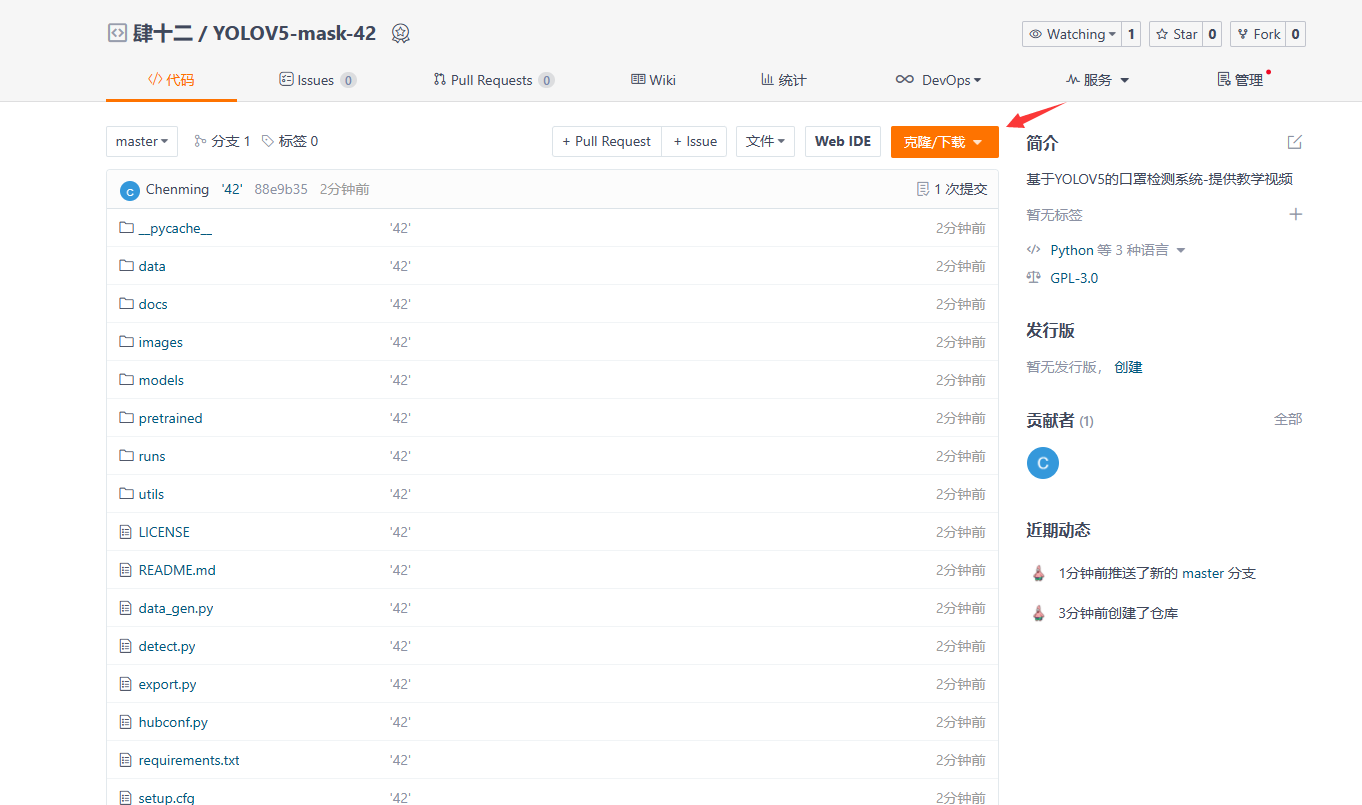
Task: Click the avatar beside 1分钟前推送了新的 master 分支
Action: [x=1039, y=573]
